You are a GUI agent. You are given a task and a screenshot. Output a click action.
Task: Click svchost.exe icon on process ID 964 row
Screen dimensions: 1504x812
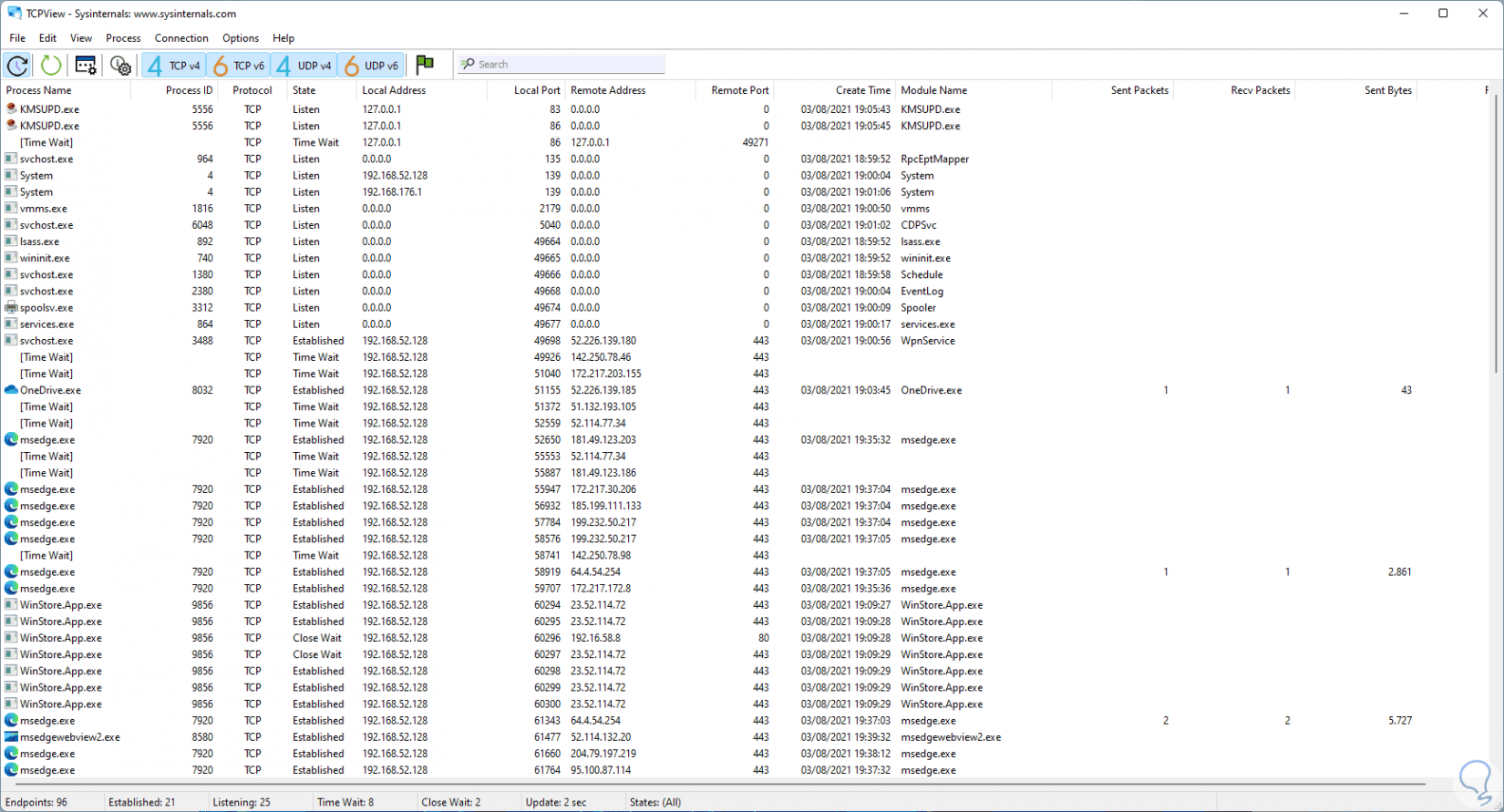pos(11,159)
